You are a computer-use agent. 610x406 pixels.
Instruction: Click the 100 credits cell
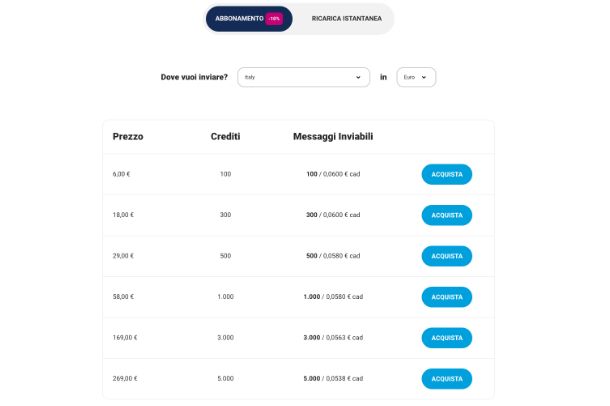coord(225,174)
